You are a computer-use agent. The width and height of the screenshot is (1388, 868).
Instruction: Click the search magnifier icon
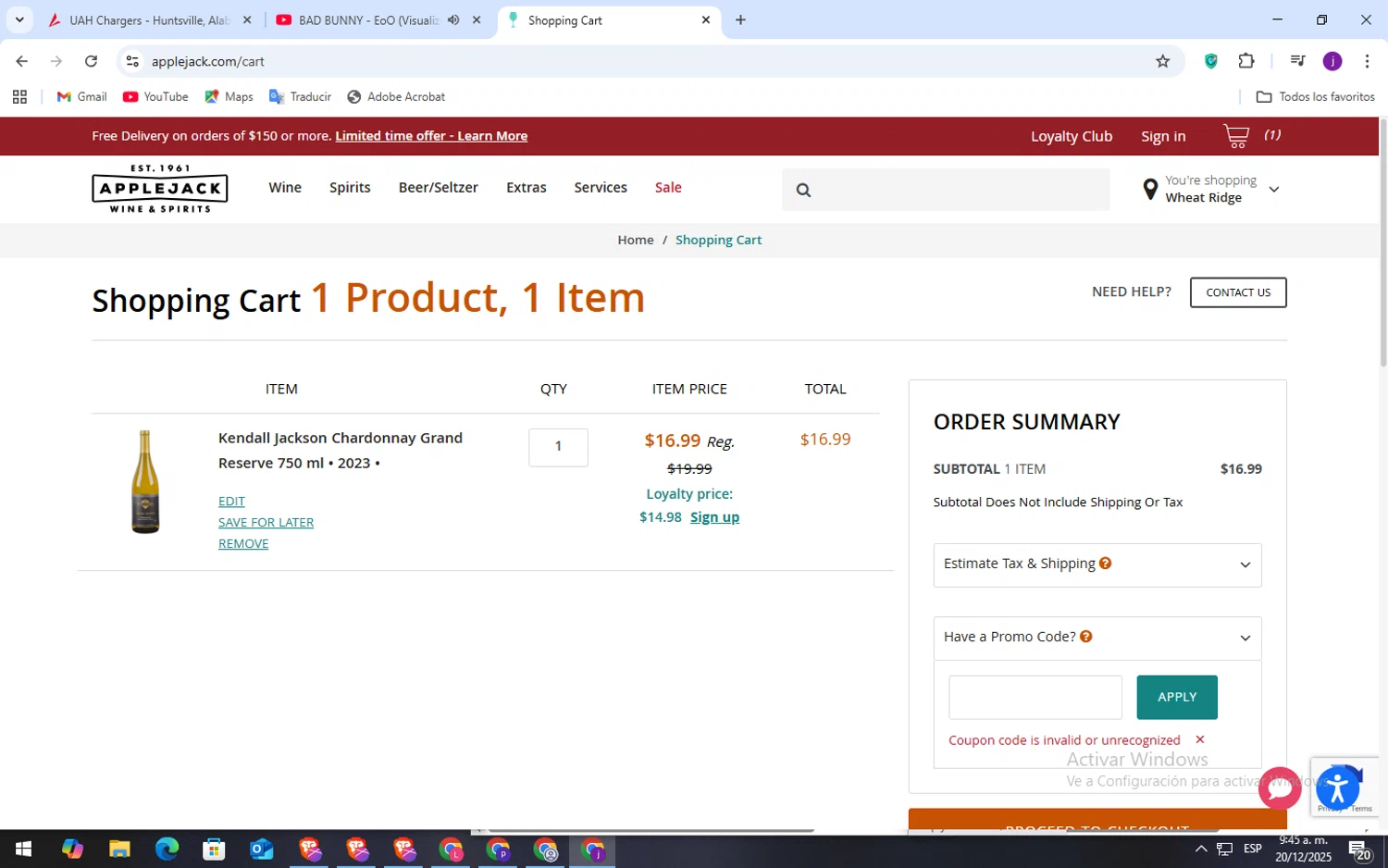803,190
